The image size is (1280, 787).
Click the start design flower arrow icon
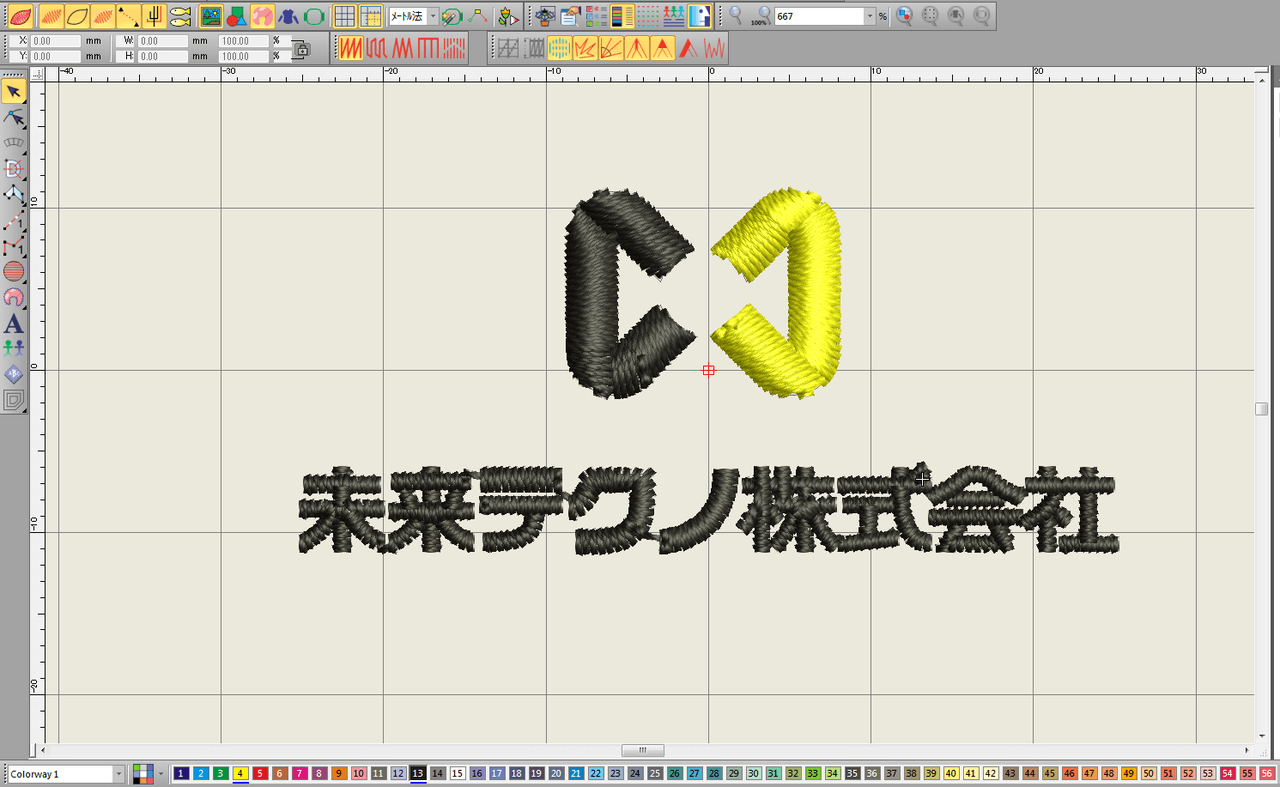click(508, 16)
